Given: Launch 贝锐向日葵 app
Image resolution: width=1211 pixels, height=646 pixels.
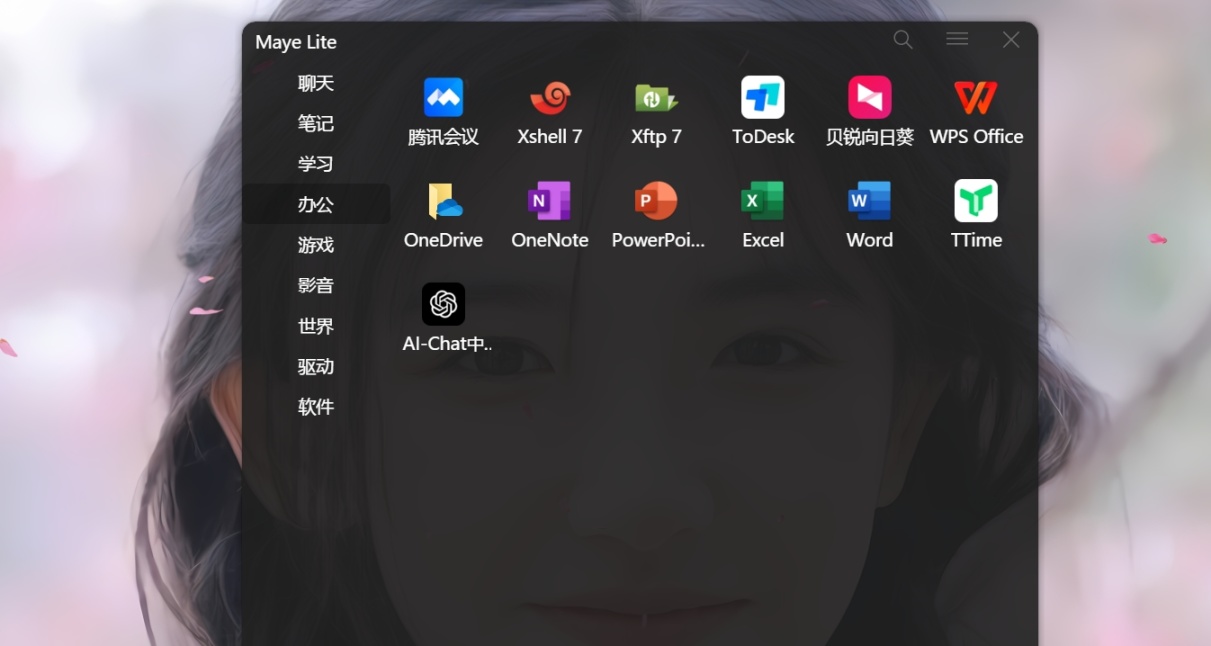Looking at the screenshot, I should tap(869, 98).
